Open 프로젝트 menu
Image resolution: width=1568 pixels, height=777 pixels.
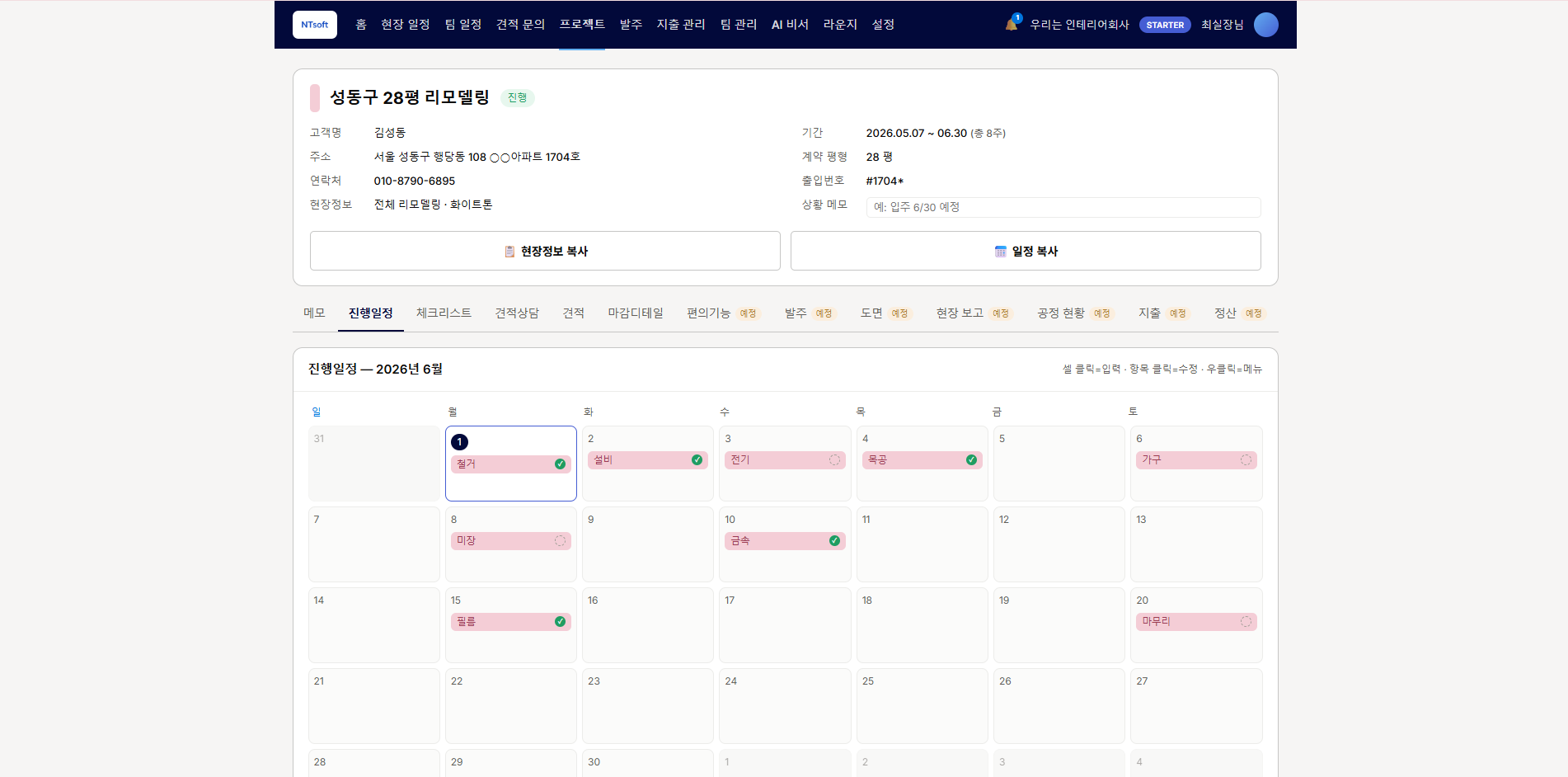click(x=582, y=25)
